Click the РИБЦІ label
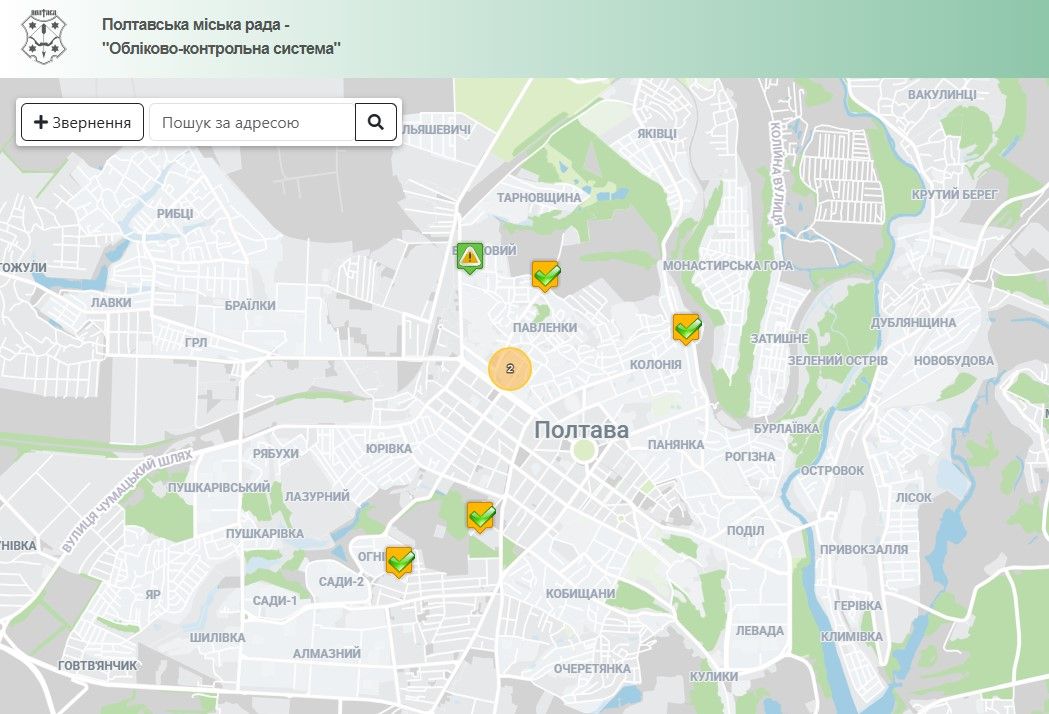 [175, 213]
